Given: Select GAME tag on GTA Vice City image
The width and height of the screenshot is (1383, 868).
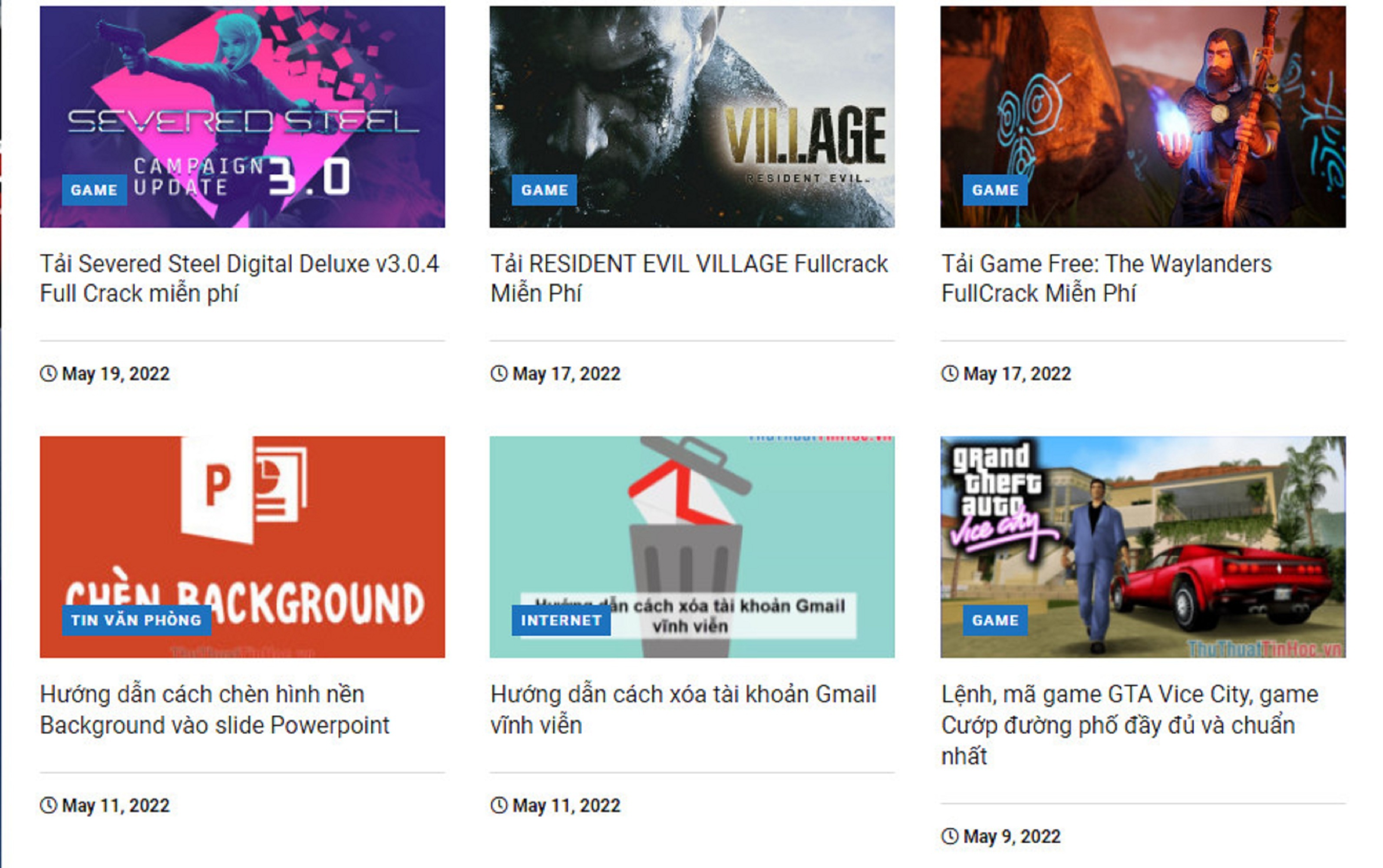Looking at the screenshot, I should 995,620.
